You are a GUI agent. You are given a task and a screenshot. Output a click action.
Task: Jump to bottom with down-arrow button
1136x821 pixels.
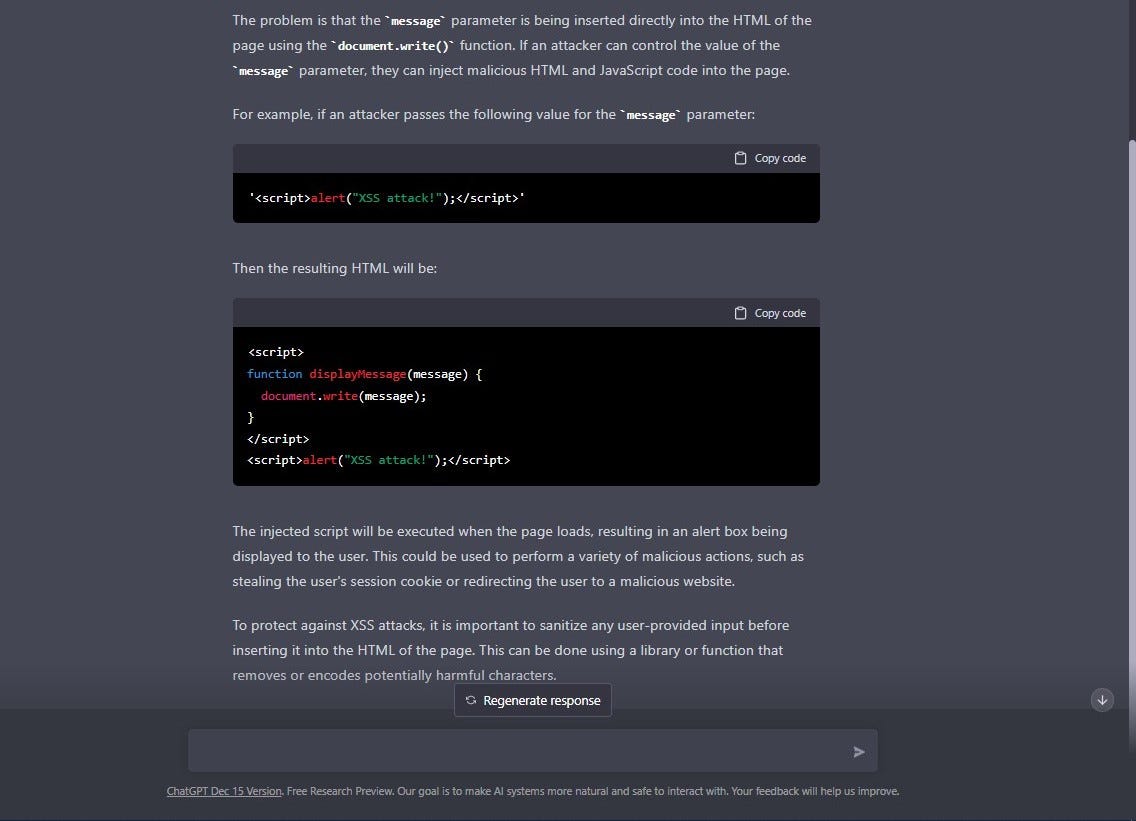coord(1102,700)
